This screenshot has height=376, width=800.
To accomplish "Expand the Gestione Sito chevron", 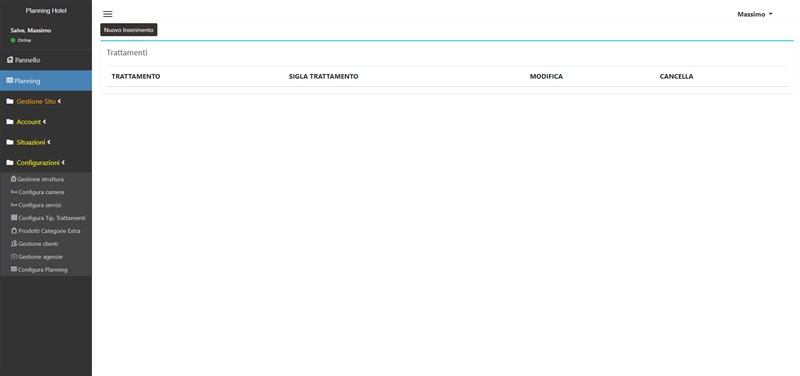I will (59, 102).
